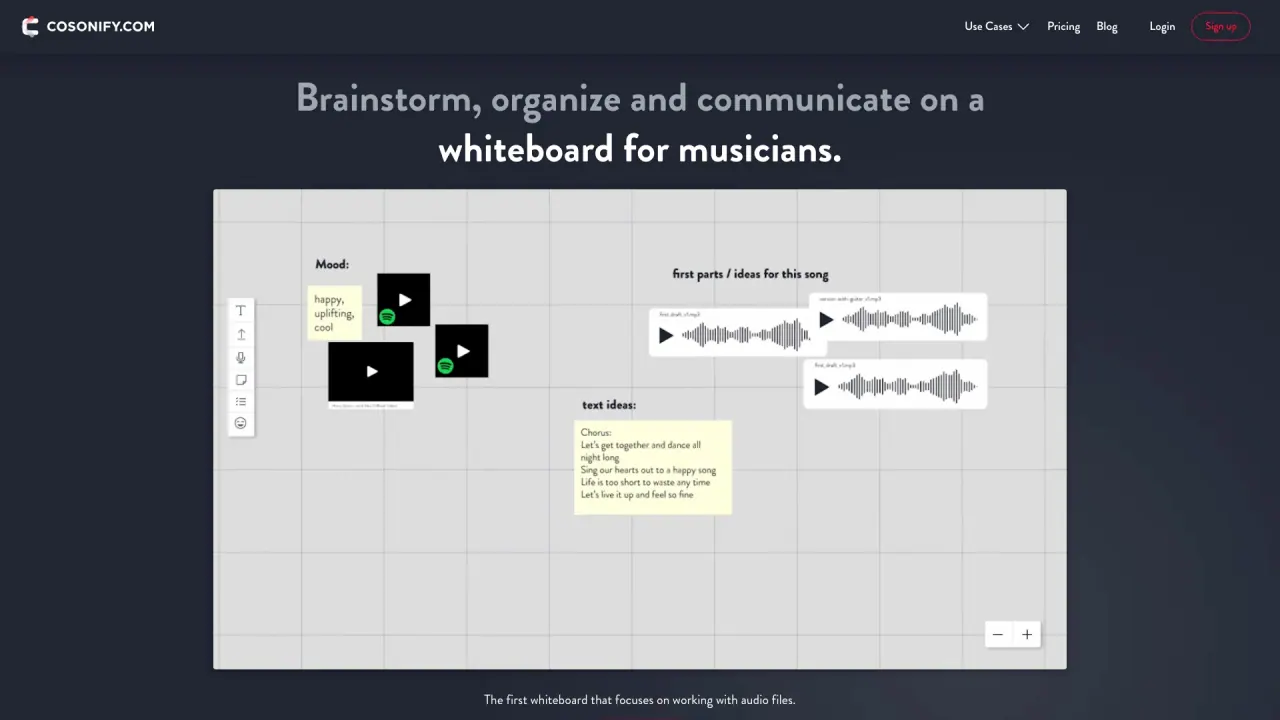Click the 'whiteboard for musicians.' headline text

coord(640,149)
